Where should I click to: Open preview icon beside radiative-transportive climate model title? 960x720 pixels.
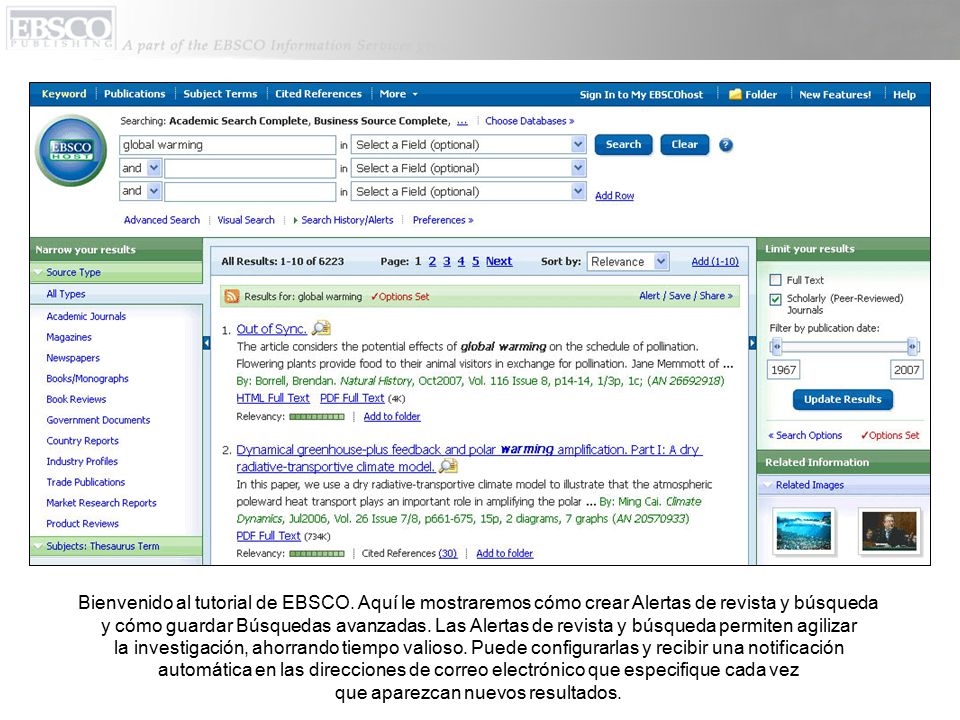point(448,467)
